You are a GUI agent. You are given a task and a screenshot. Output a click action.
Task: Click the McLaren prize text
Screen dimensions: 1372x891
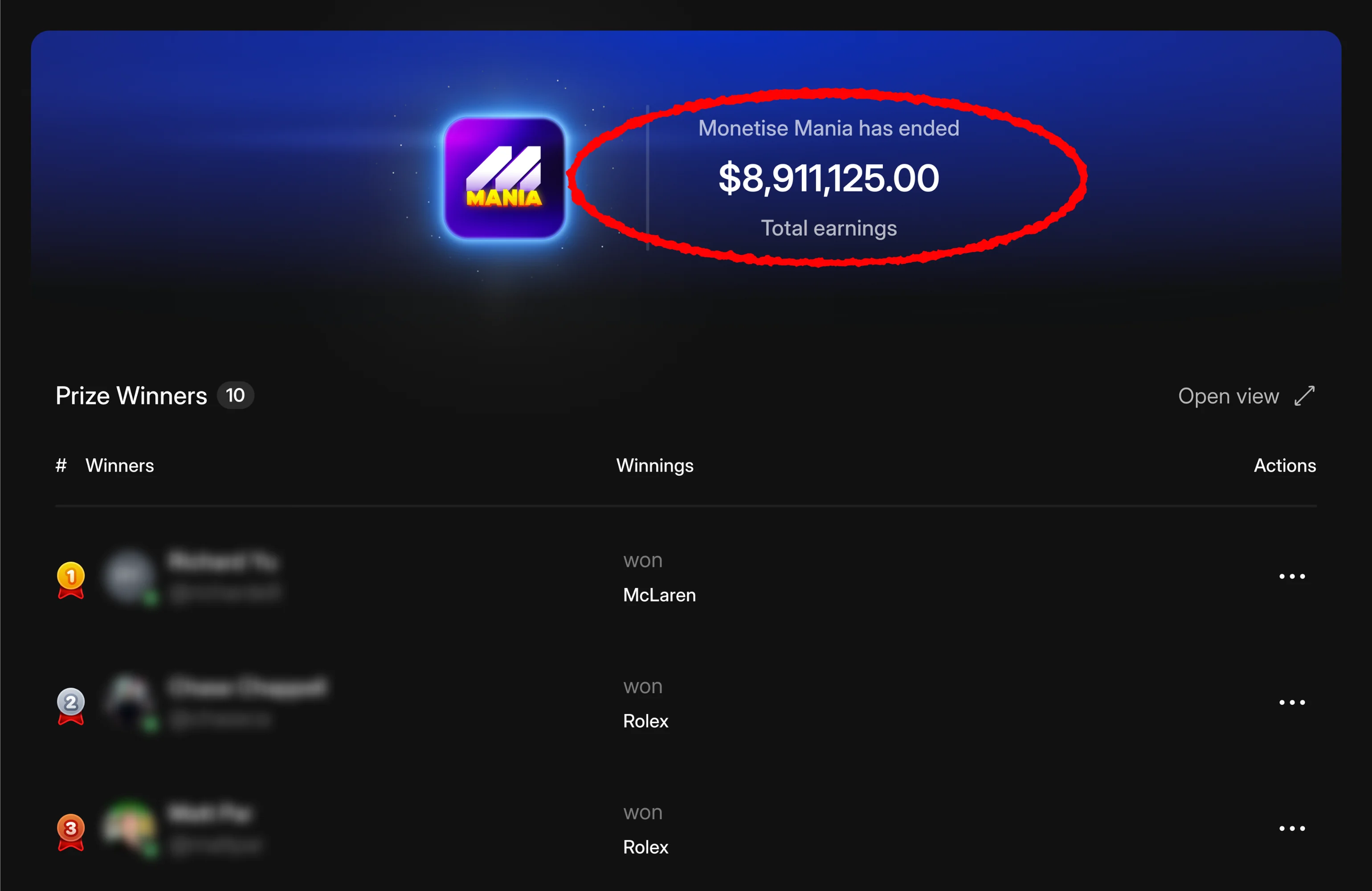pyautogui.click(x=659, y=595)
